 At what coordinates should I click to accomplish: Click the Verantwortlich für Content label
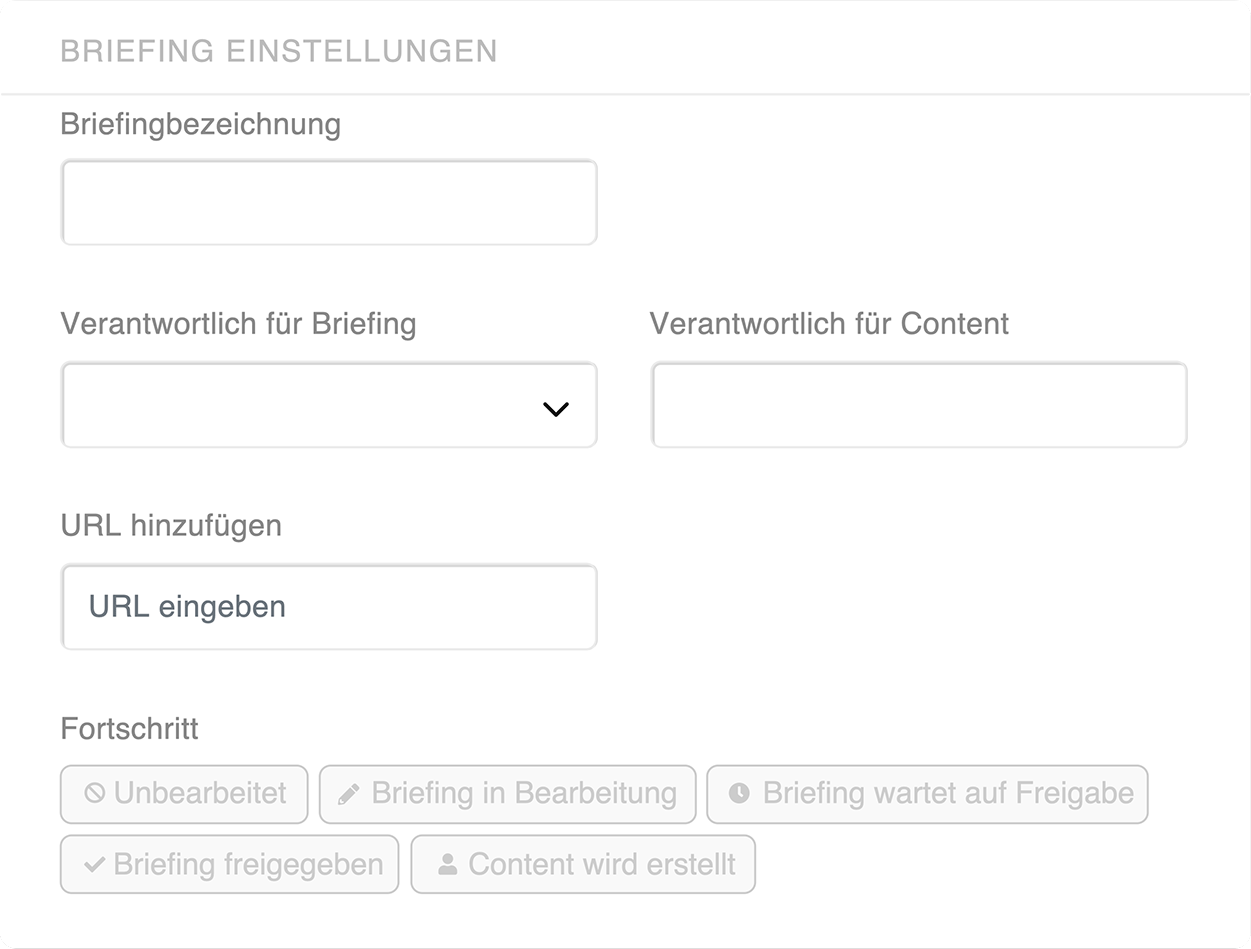pos(829,324)
